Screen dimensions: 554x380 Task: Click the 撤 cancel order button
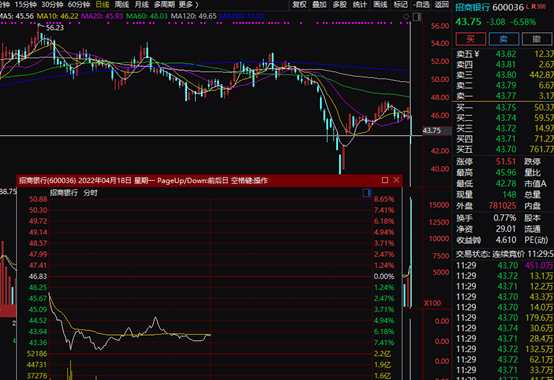pyautogui.click(x=537, y=38)
